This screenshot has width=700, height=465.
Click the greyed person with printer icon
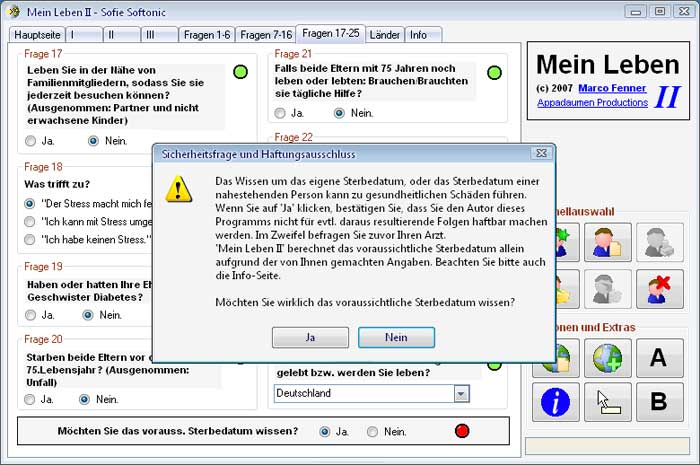(x=660, y=242)
